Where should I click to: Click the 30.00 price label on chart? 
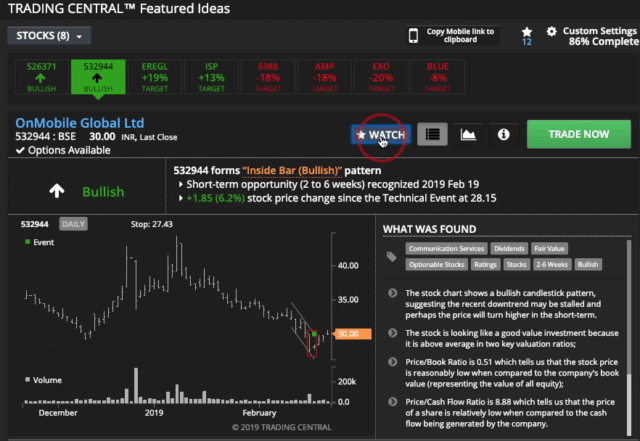(x=353, y=334)
